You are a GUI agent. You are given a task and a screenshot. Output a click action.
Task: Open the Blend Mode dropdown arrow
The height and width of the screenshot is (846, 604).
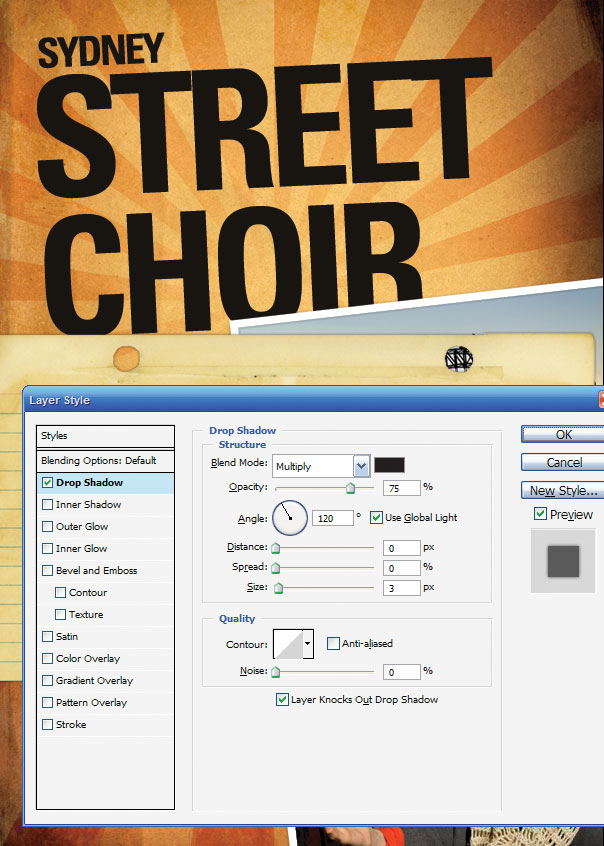[362, 466]
